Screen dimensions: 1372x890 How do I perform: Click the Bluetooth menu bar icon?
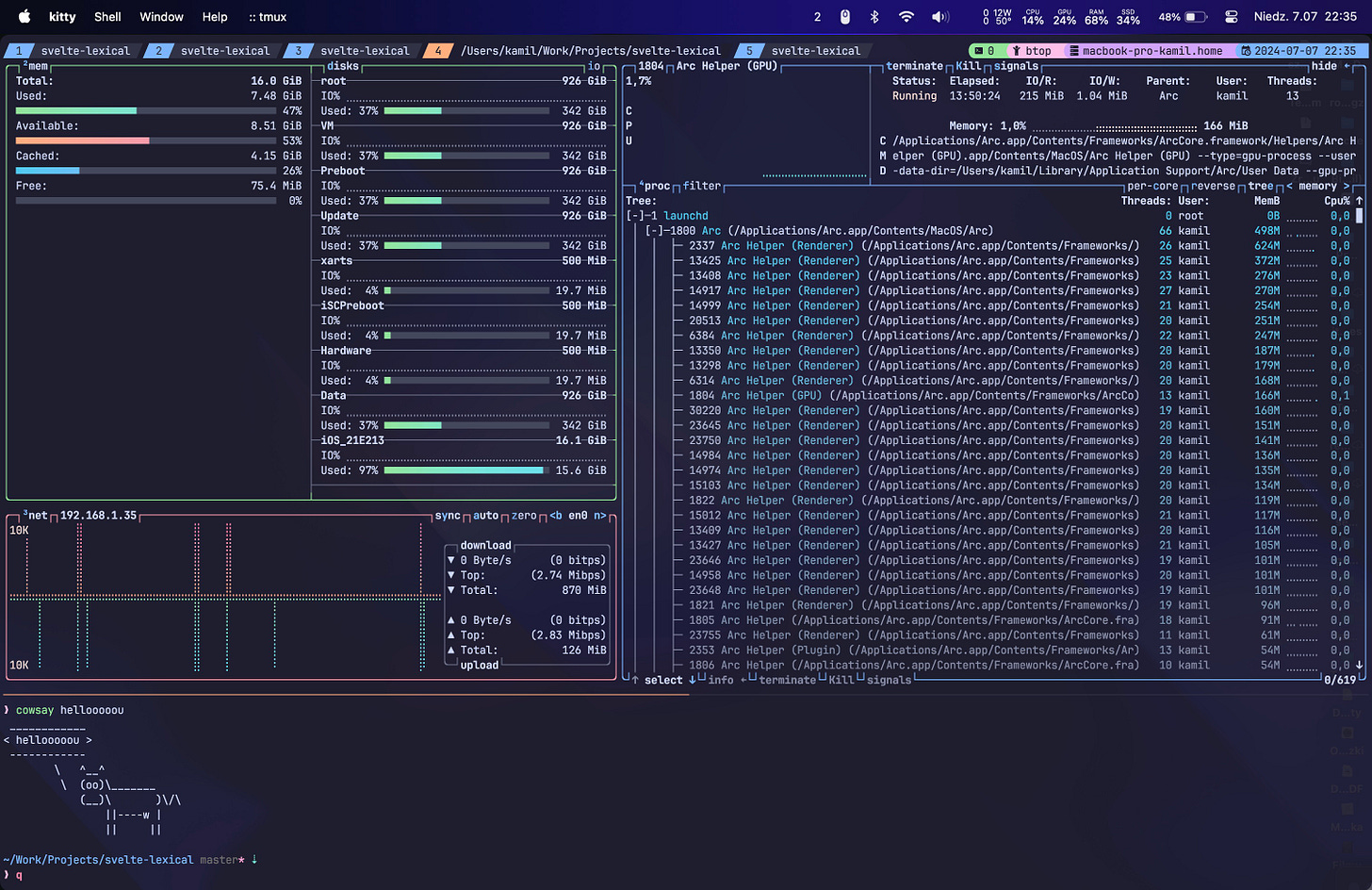pyautogui.click(x=874, y=17)
